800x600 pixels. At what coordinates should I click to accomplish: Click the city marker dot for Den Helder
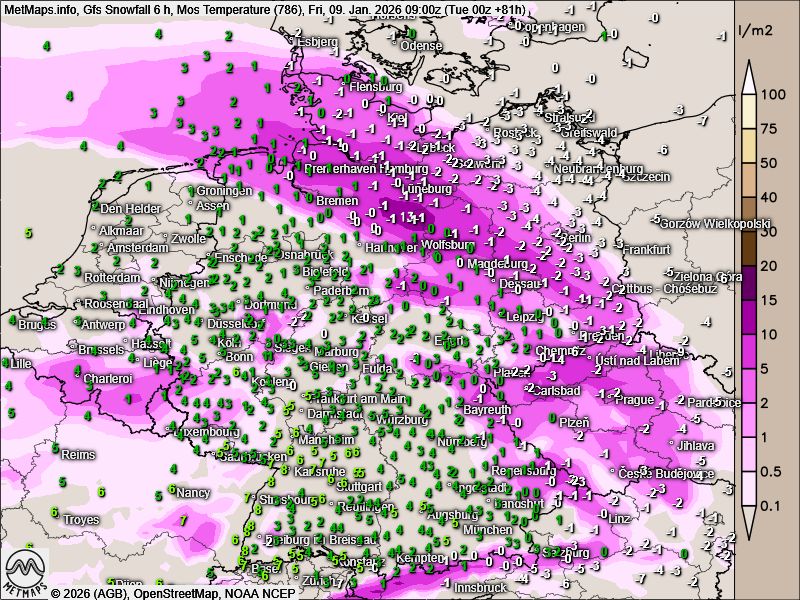click(x=95, y=209)
